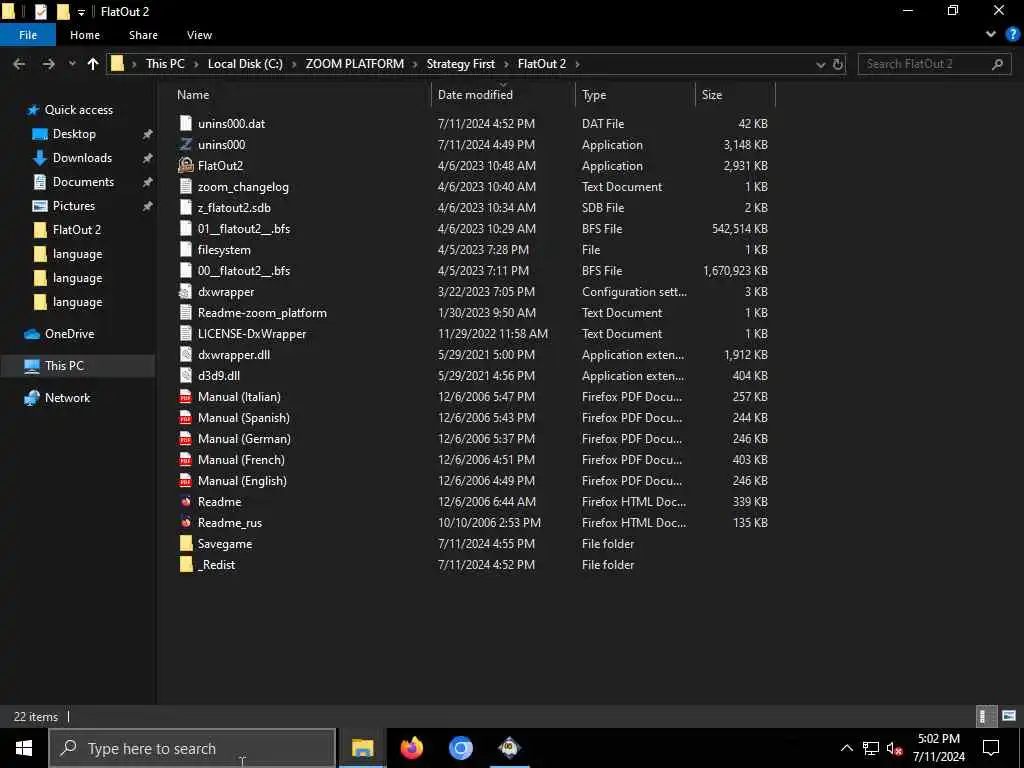
Task: Open Explorer help question mark
Action: [x=1012, y=35]
